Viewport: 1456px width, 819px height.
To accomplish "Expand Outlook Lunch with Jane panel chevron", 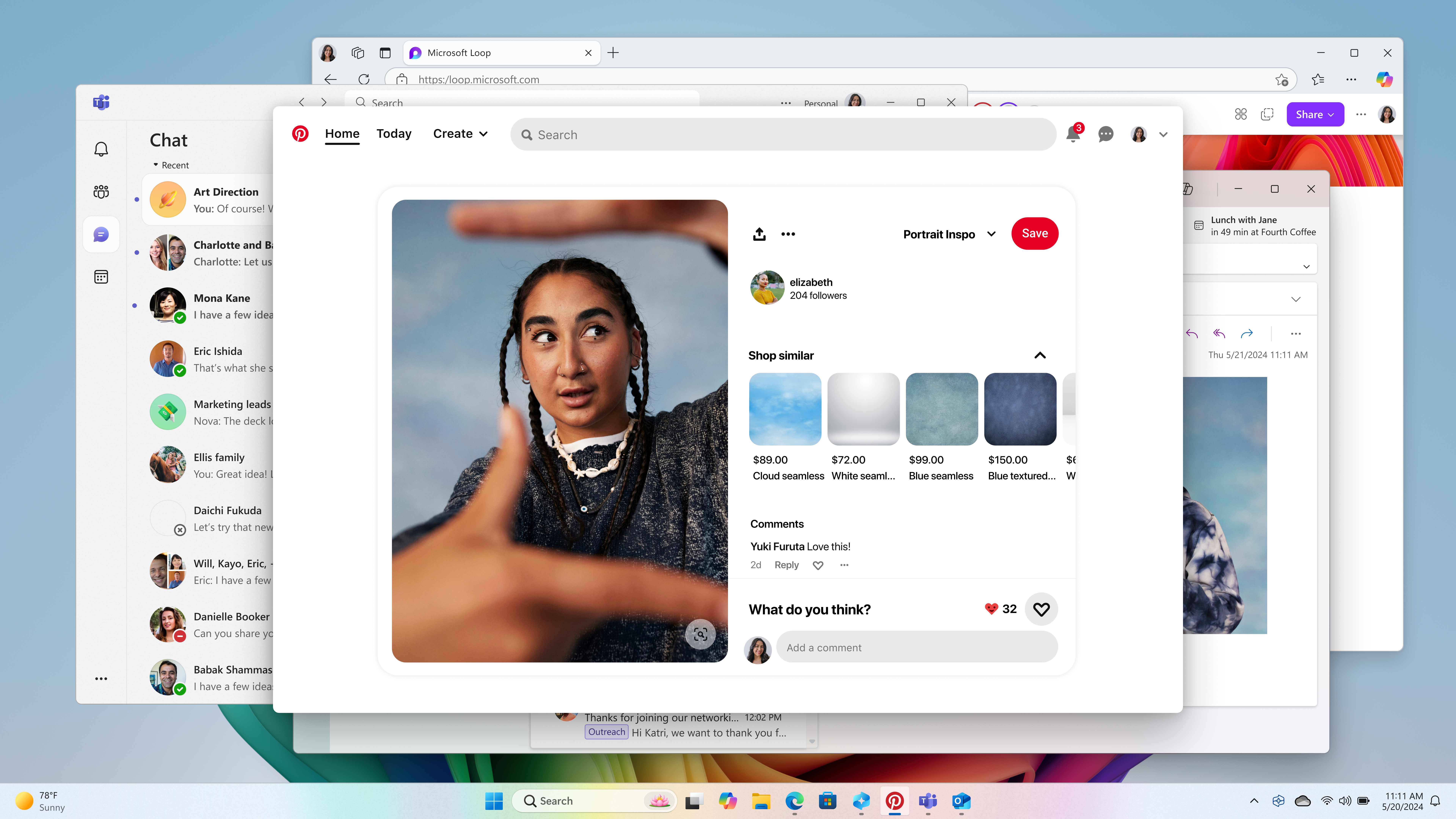I will tap(1306, 267).
